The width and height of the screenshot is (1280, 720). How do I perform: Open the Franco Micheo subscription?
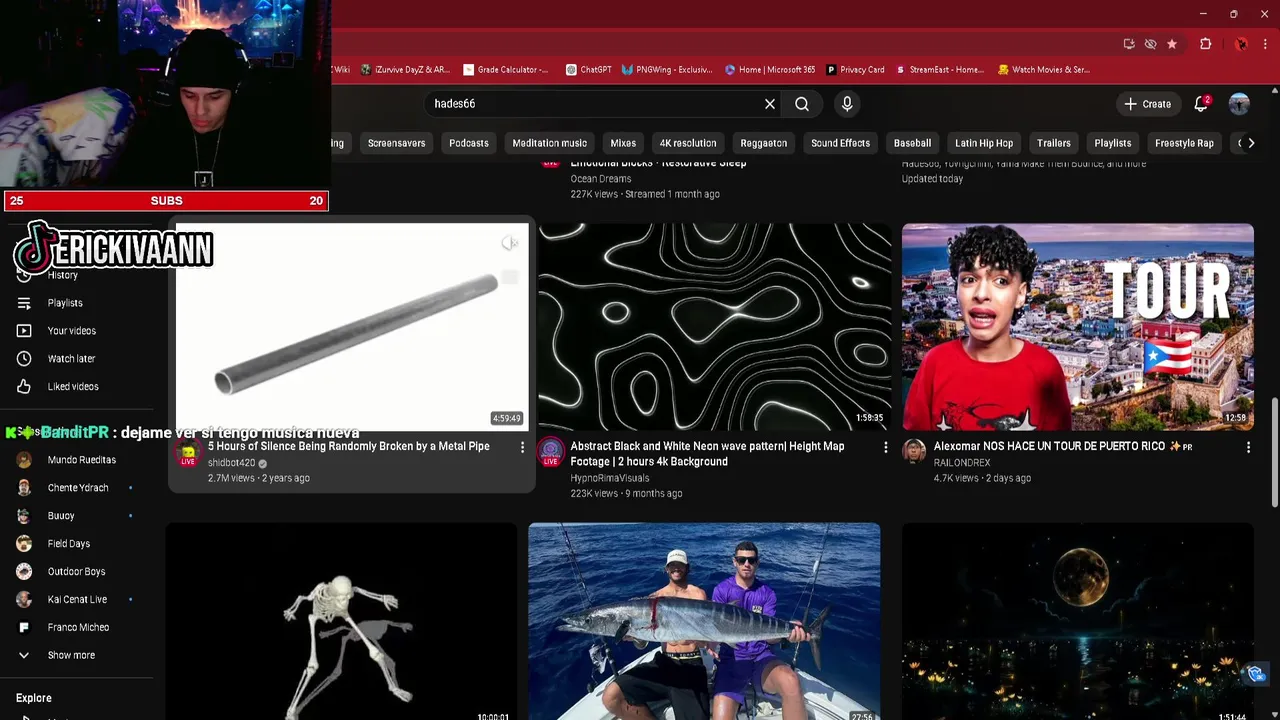coord(80,628)
